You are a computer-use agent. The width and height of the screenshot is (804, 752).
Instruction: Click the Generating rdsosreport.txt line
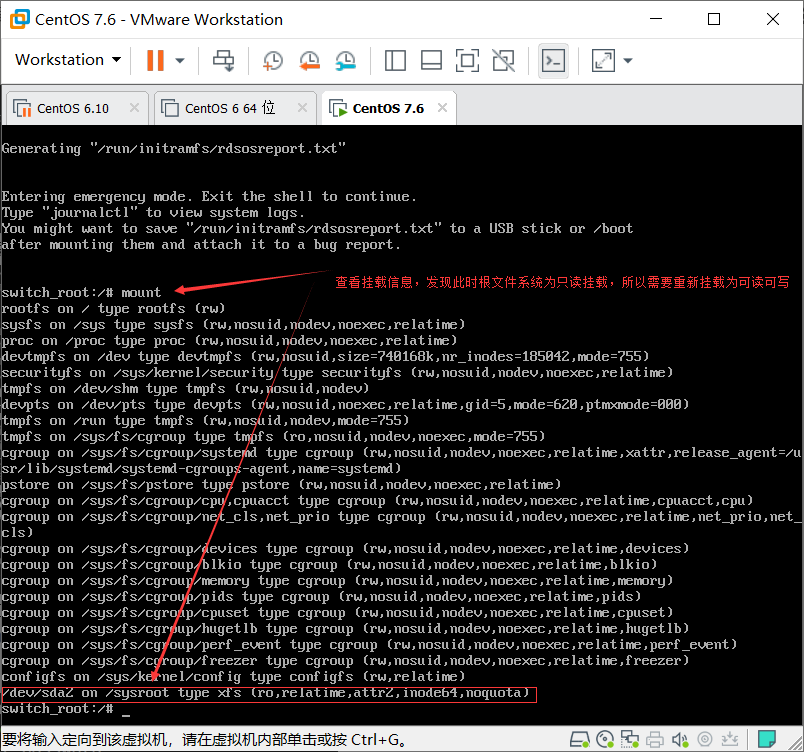point(174,149)
